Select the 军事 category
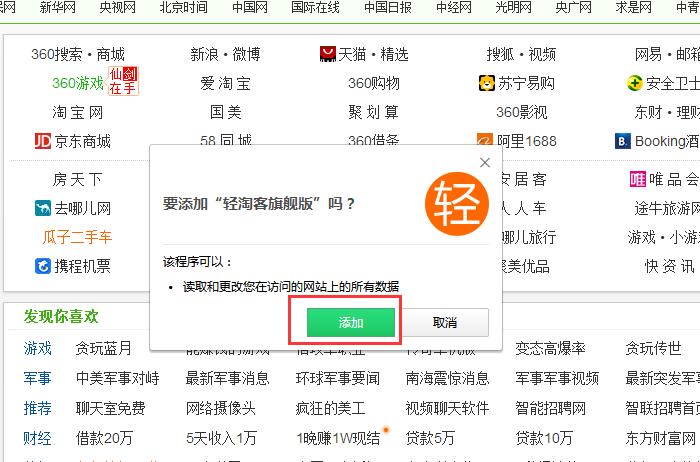 (x=38, y=378)
